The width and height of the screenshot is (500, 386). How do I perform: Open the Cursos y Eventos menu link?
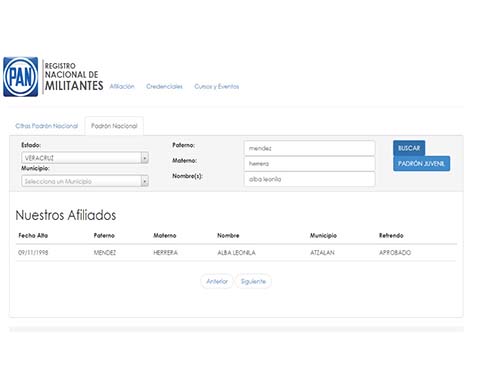click(x=217, y=86)
